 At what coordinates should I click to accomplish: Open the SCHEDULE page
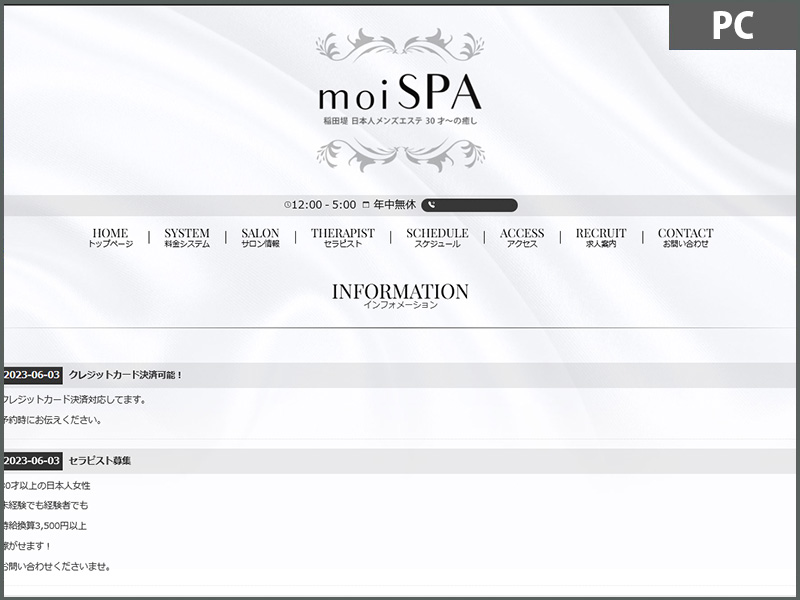coord(437,237)
